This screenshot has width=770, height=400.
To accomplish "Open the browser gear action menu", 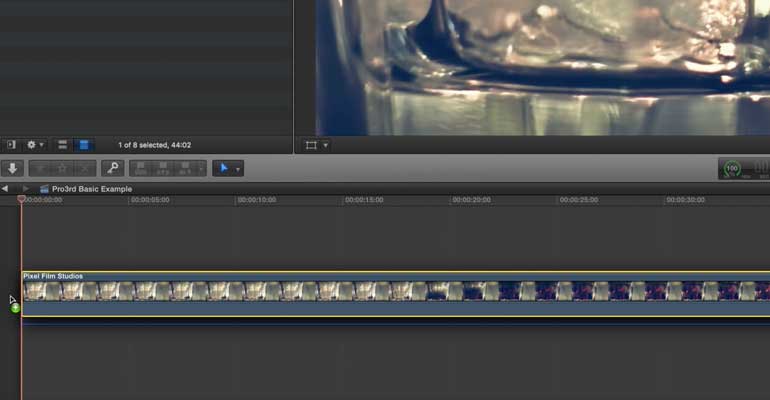I will (x=35, y=145).
